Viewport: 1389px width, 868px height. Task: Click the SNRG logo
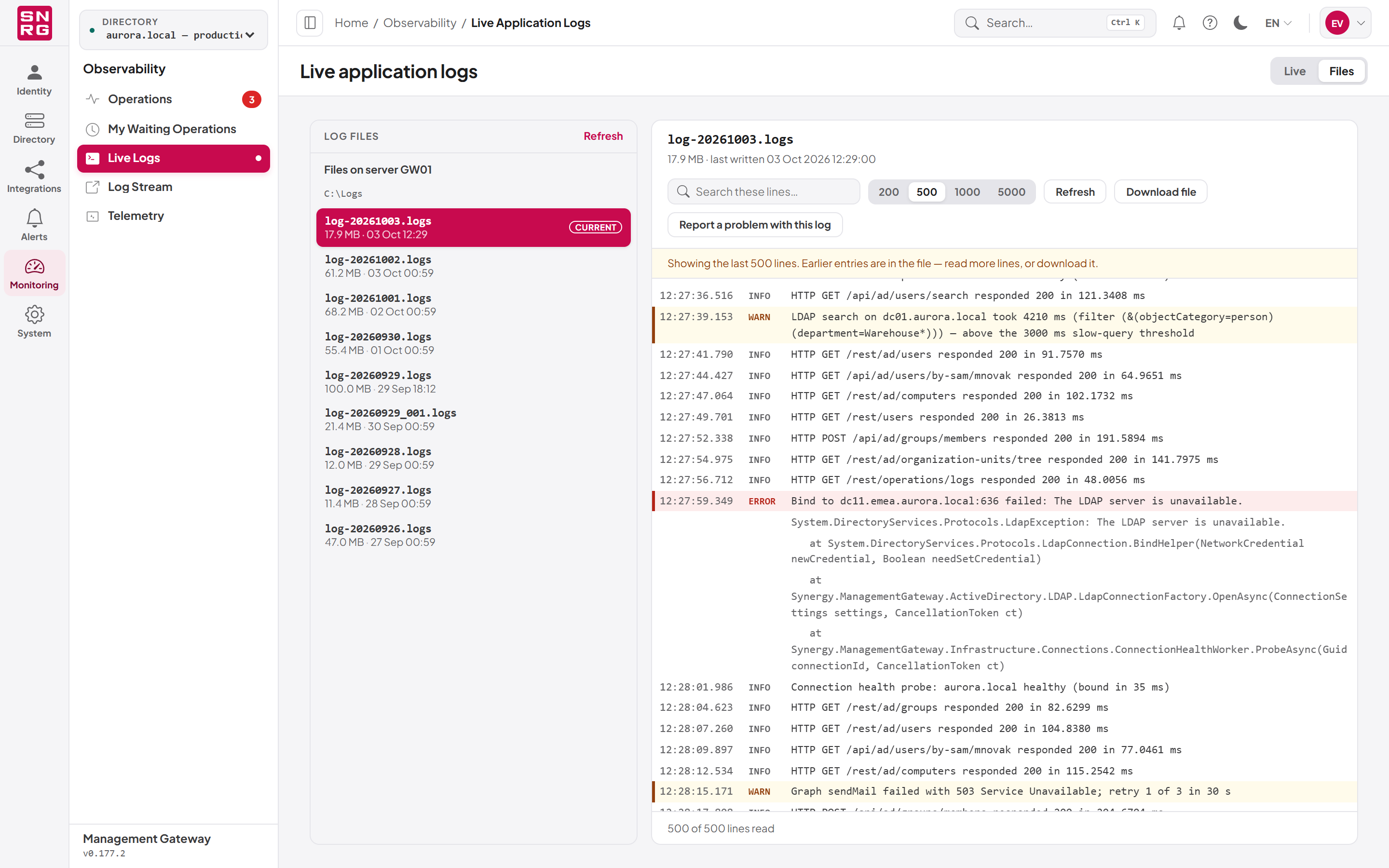click(34, 23)
